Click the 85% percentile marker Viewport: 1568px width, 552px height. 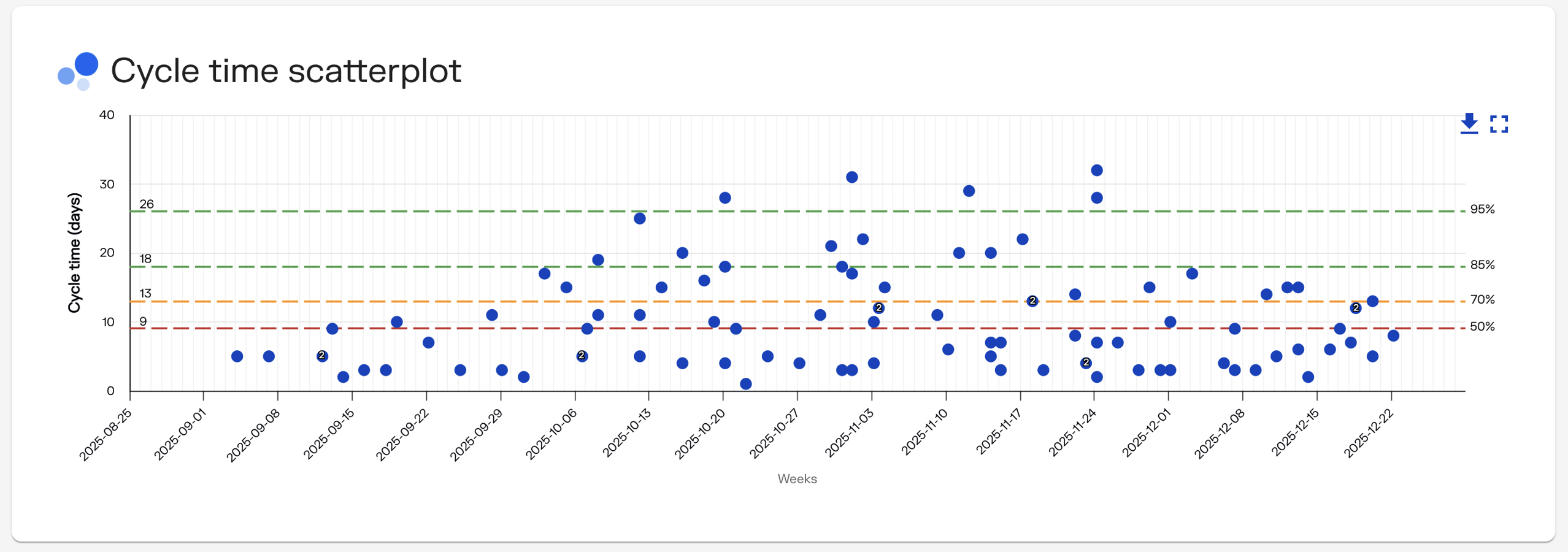tap(1482, 265)
